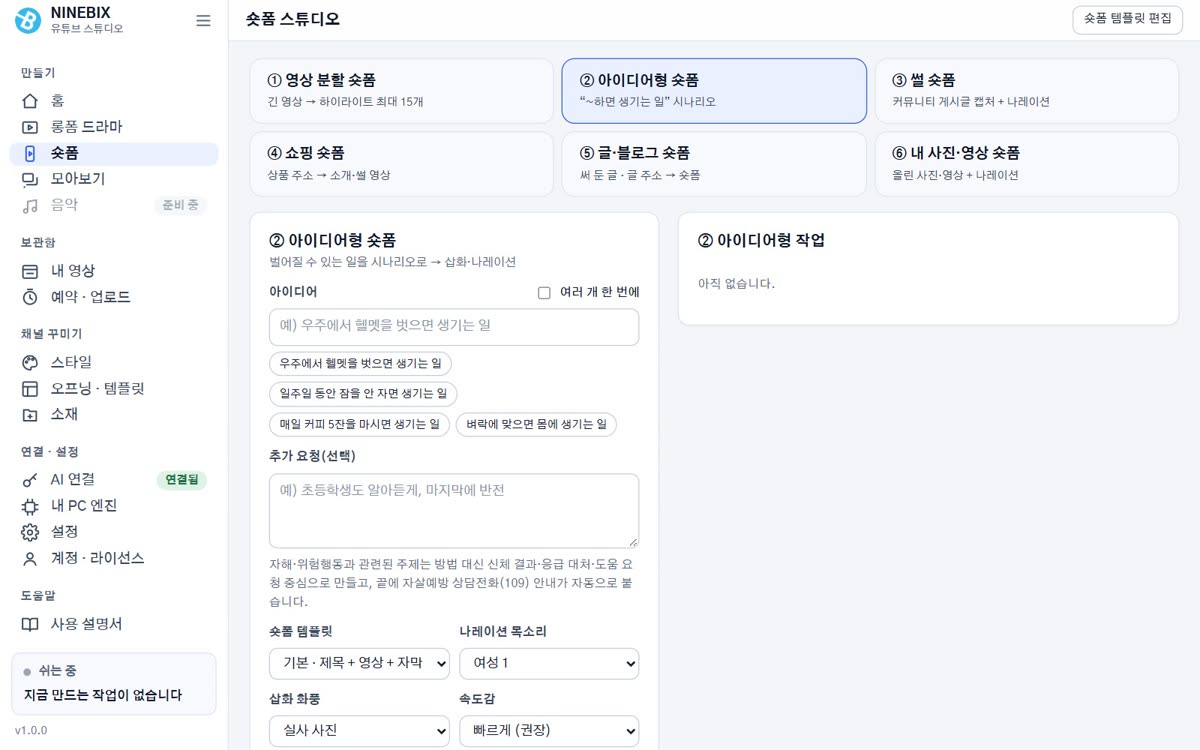Click the 설정 gear icon
The width and height of the screenshot is (1200, 750).
(x=30, y=532)
